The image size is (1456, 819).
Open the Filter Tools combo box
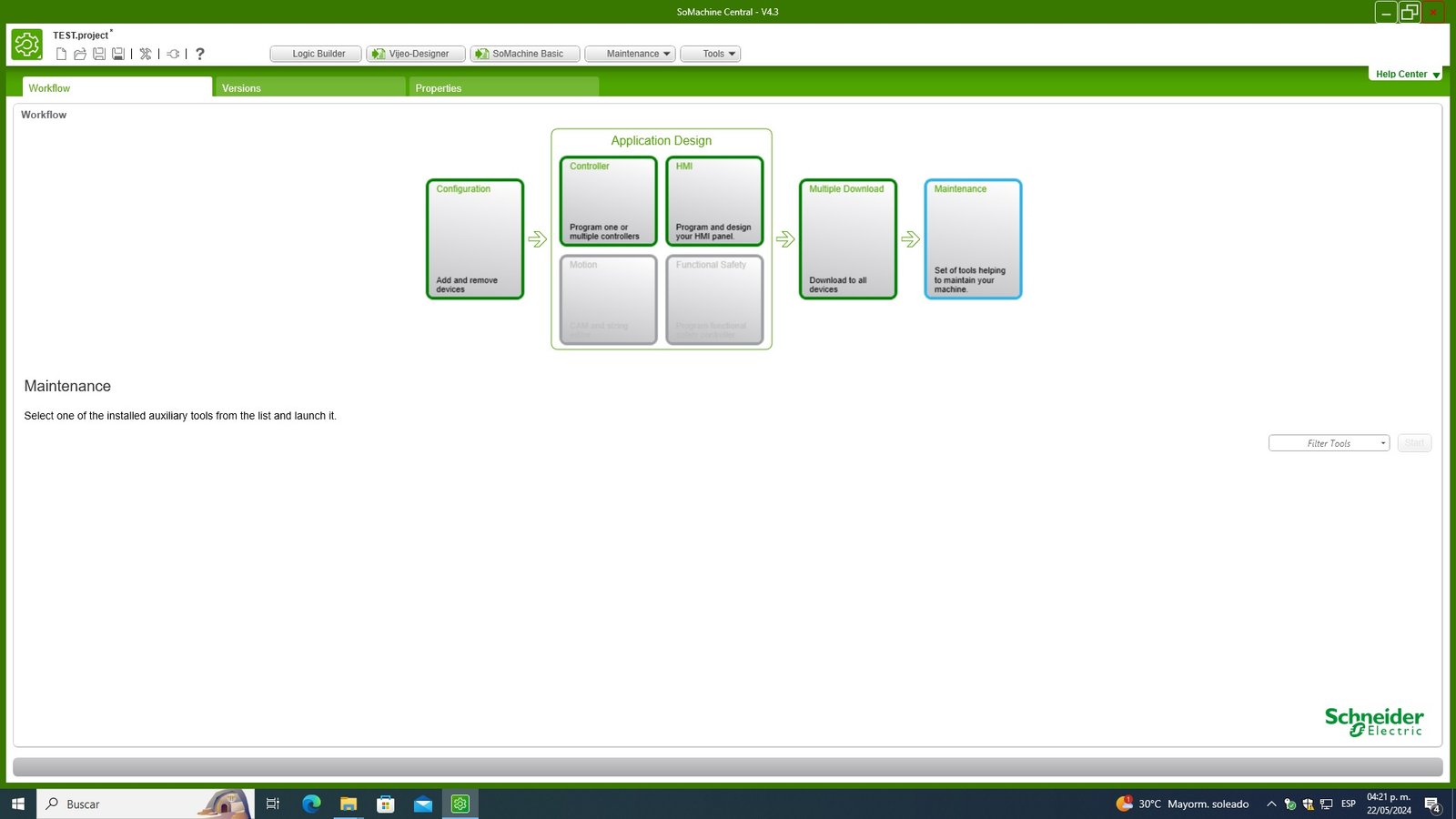(x=1329, y=443)
